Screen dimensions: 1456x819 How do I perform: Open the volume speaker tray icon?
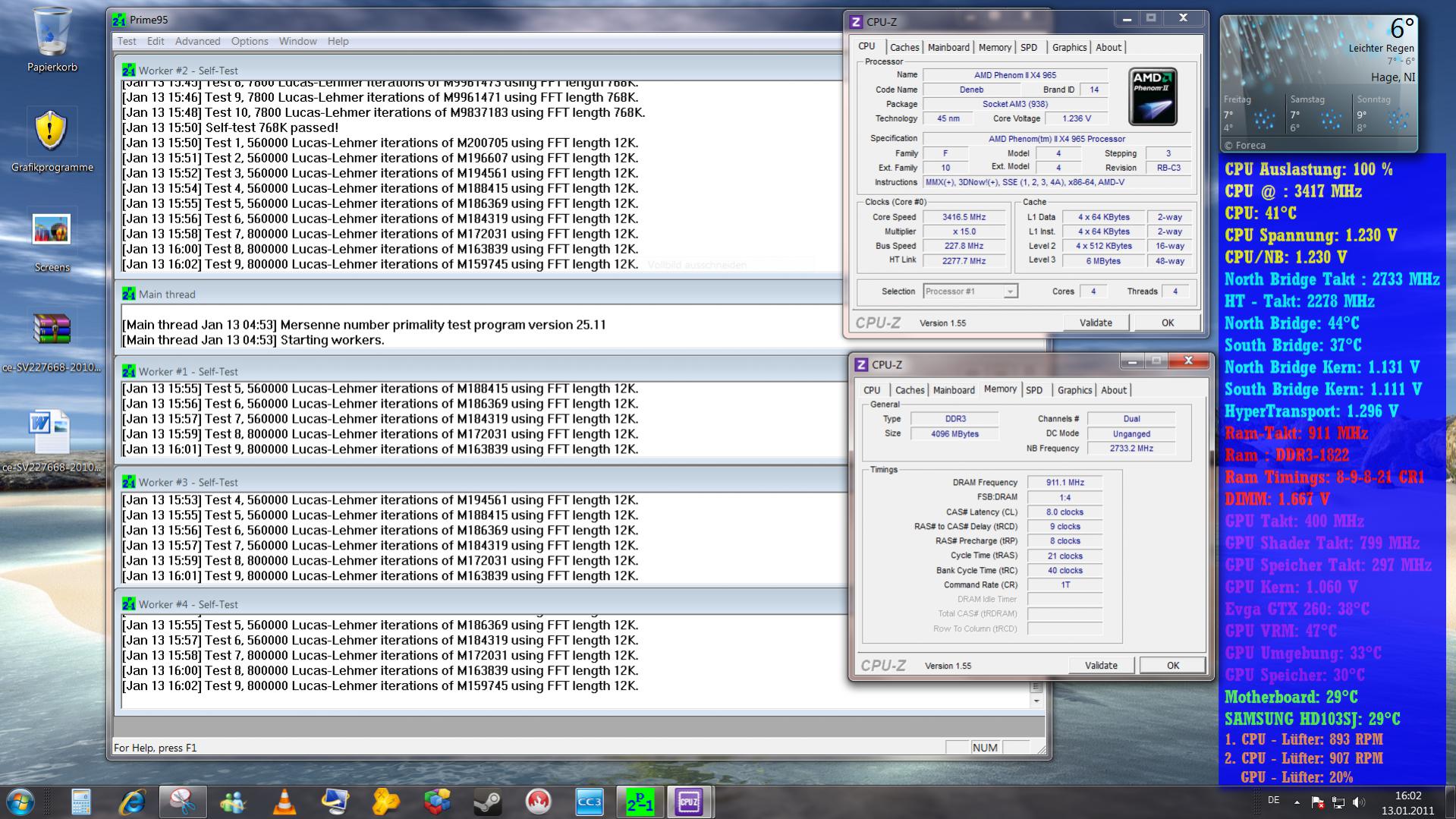tap(1358, 802)
